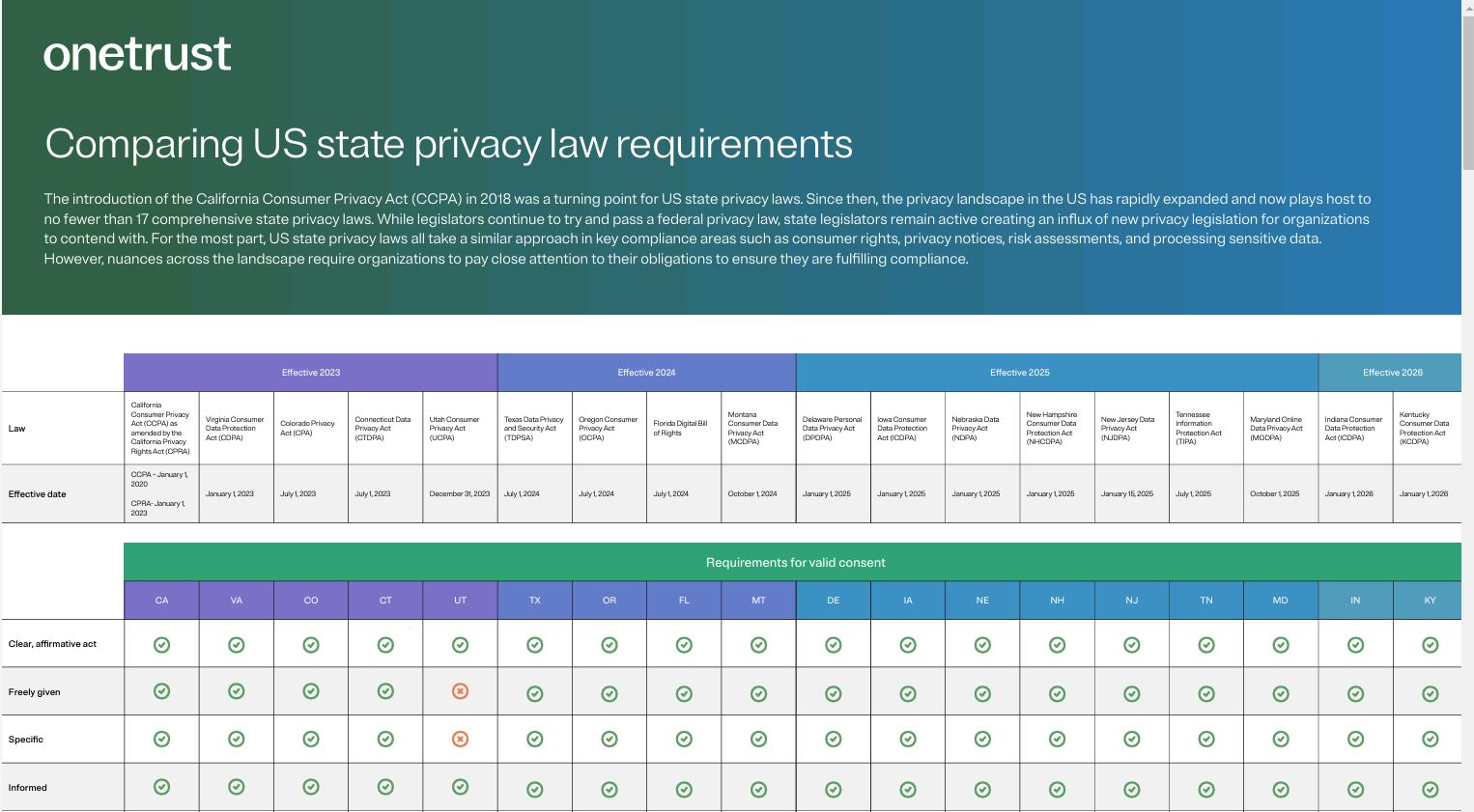Image resolution: width=1474 pixels, height=812 pixels.
Task: Click the green checkmark for CA Clear, affirmative act
Action: tap(161, 644)
